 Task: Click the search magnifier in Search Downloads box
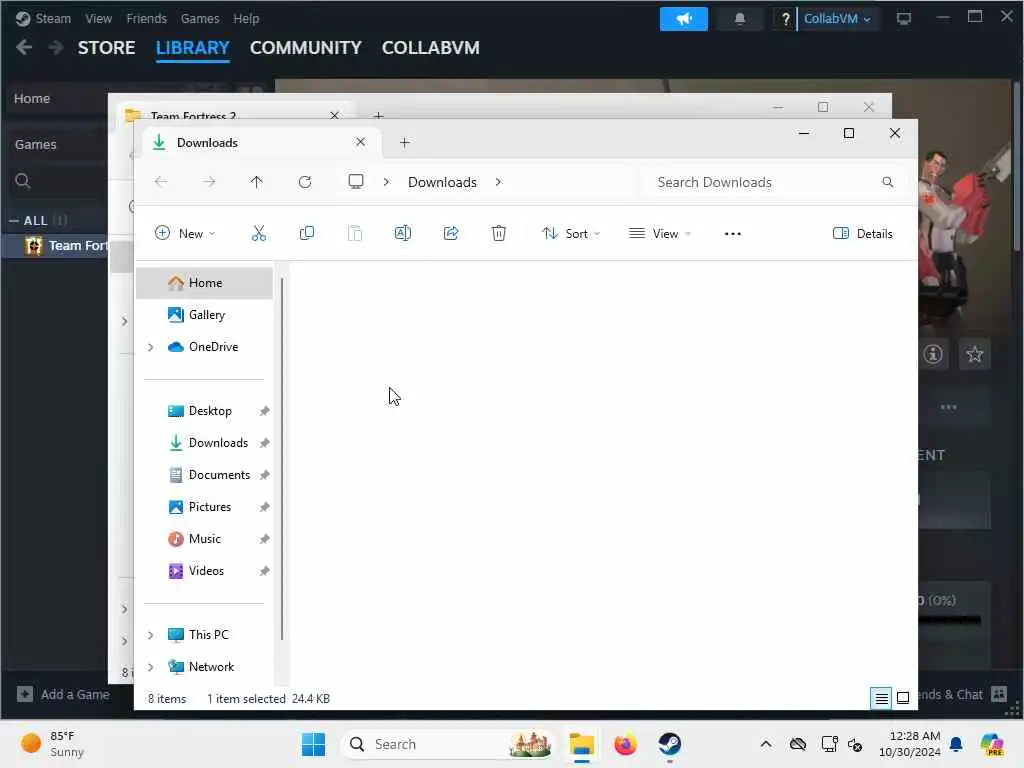coord(888,182)
